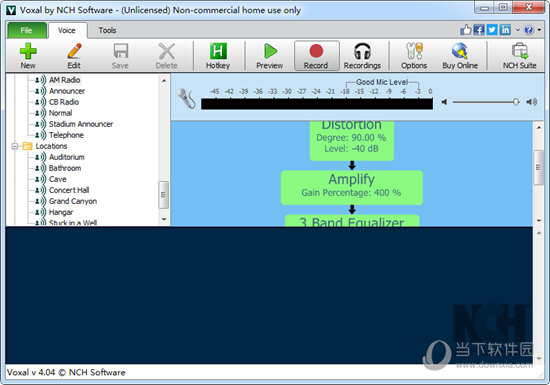The height and width of the screenshot is (385, 550).
Task: Select the Bathroom location voice
Action: click(x=65, y=168)
